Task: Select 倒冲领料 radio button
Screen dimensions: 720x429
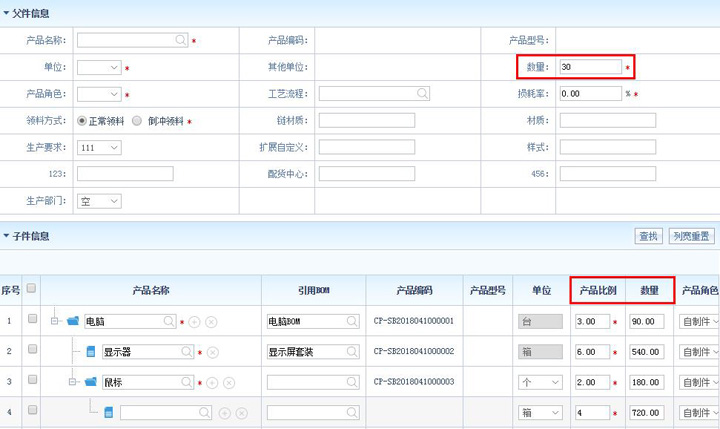Action: 138,121
